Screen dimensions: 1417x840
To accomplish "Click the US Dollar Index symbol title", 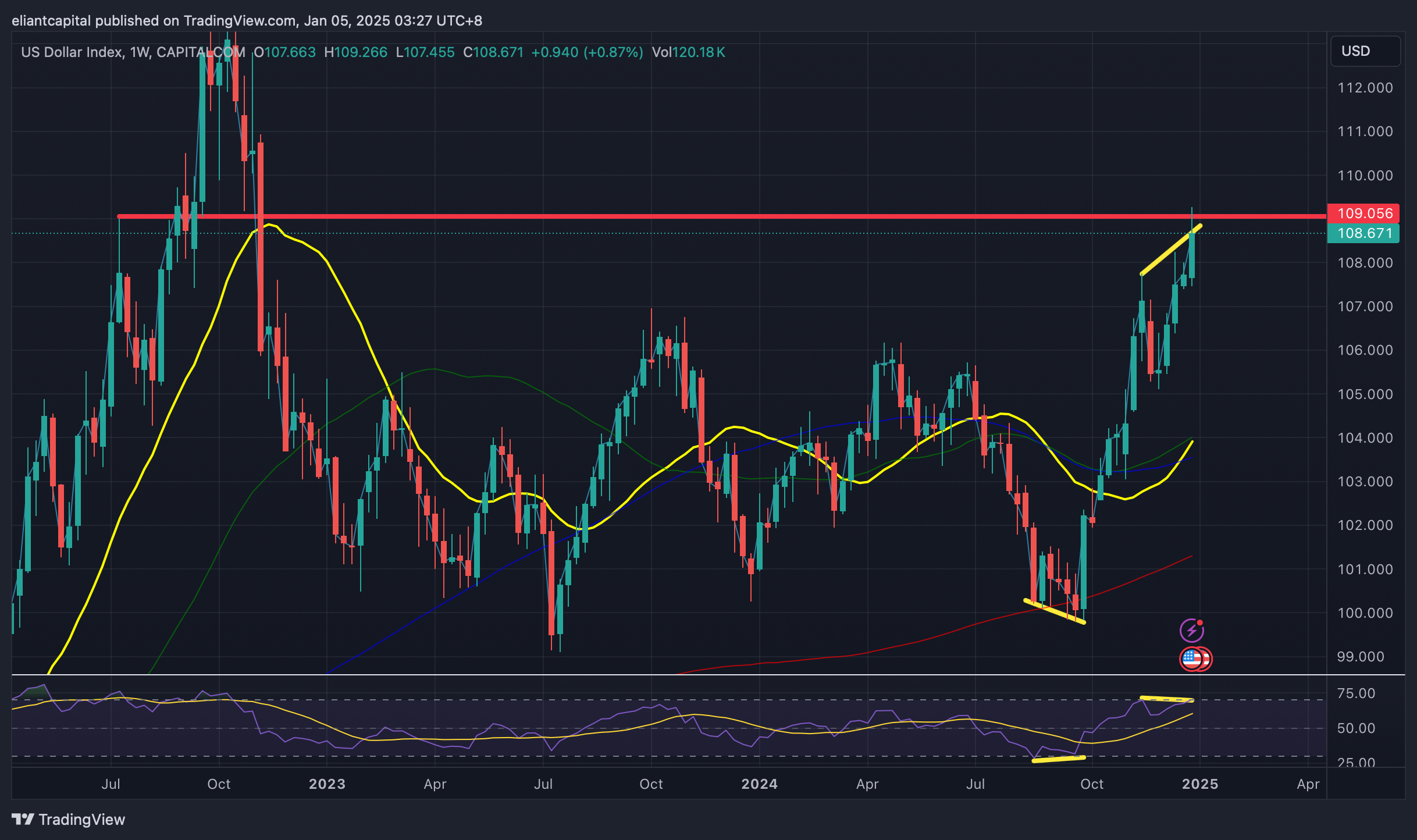I will point(72,52).
